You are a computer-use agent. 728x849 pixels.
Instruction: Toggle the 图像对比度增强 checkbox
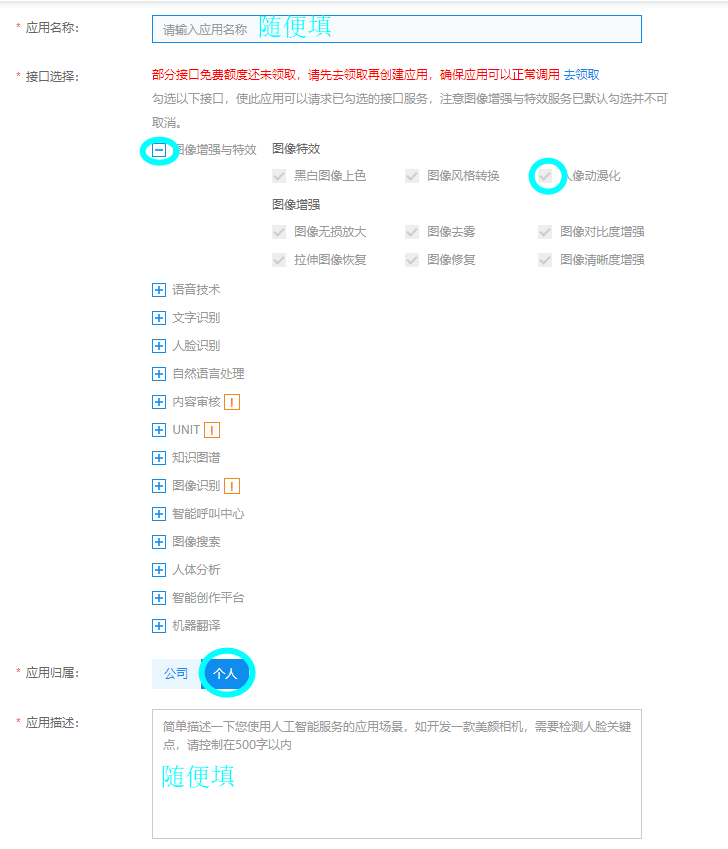click(x=545, y=232)
